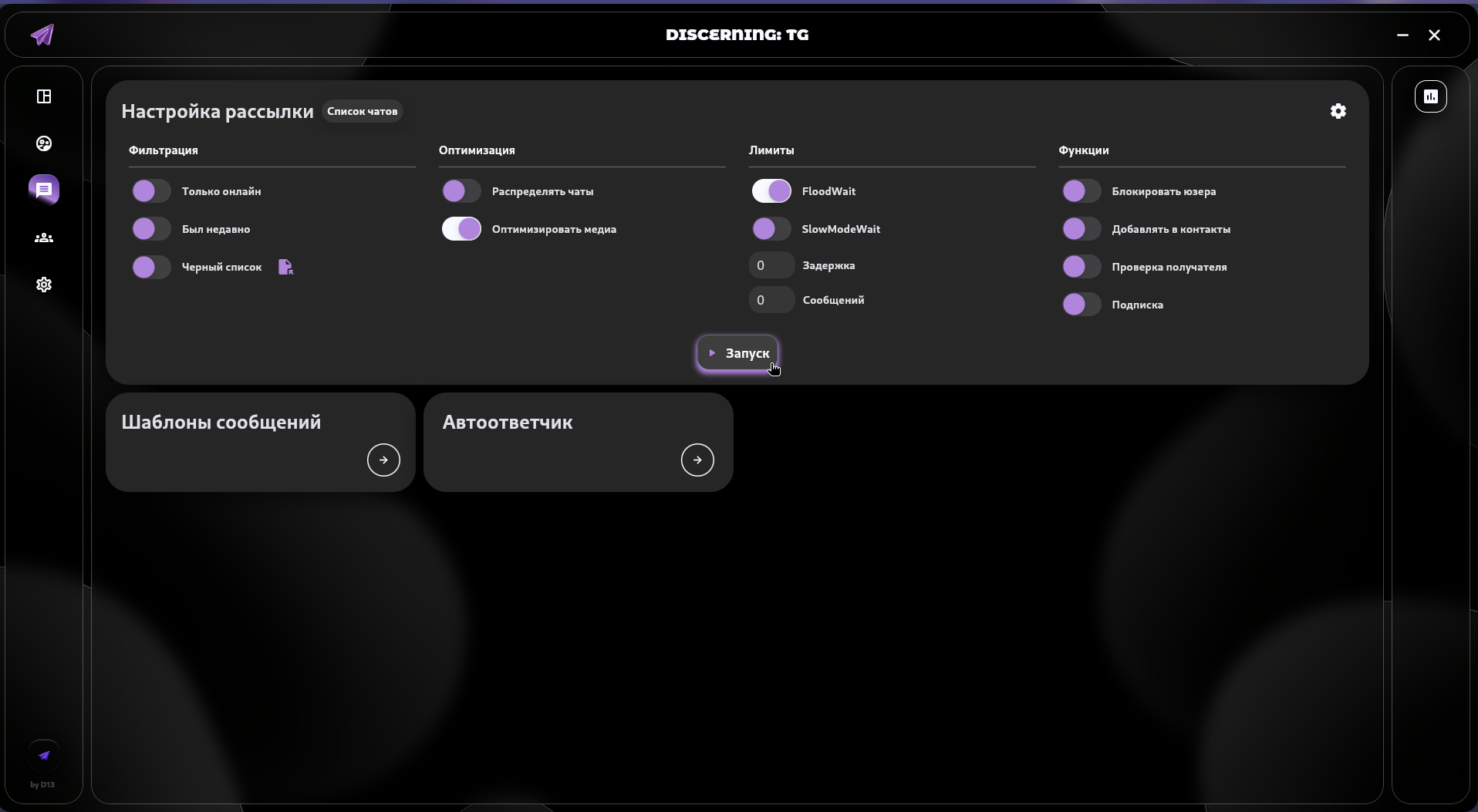This screenshot has height=812, width=1478.
Task: Toggle the SlowModeWait switch
Action: (x=771, y=229)
